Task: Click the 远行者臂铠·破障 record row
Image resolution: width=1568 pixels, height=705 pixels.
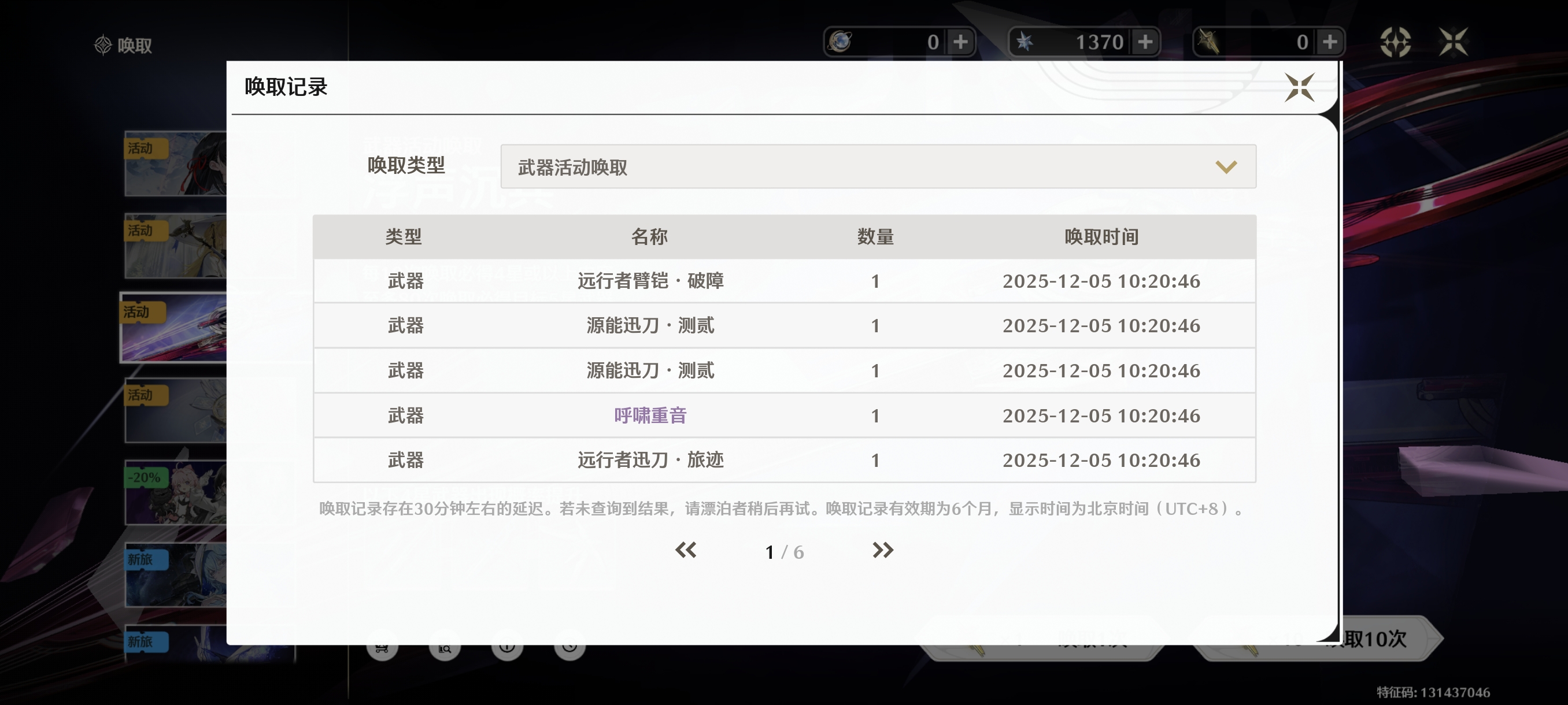Action: 649,281
